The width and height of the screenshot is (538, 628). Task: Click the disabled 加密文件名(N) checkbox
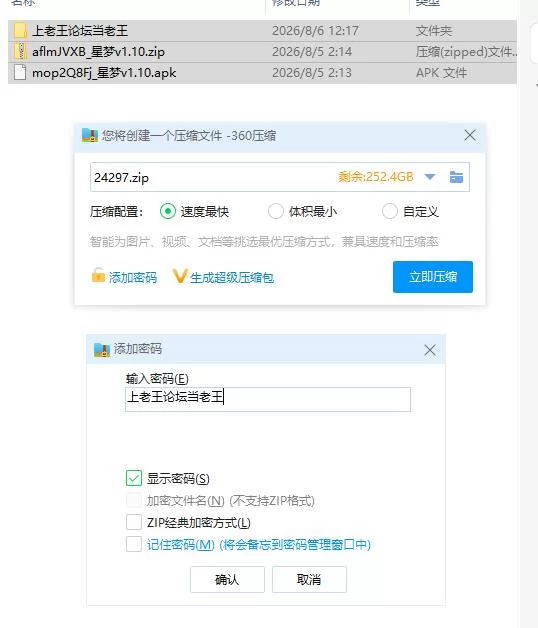pos(134,500)
